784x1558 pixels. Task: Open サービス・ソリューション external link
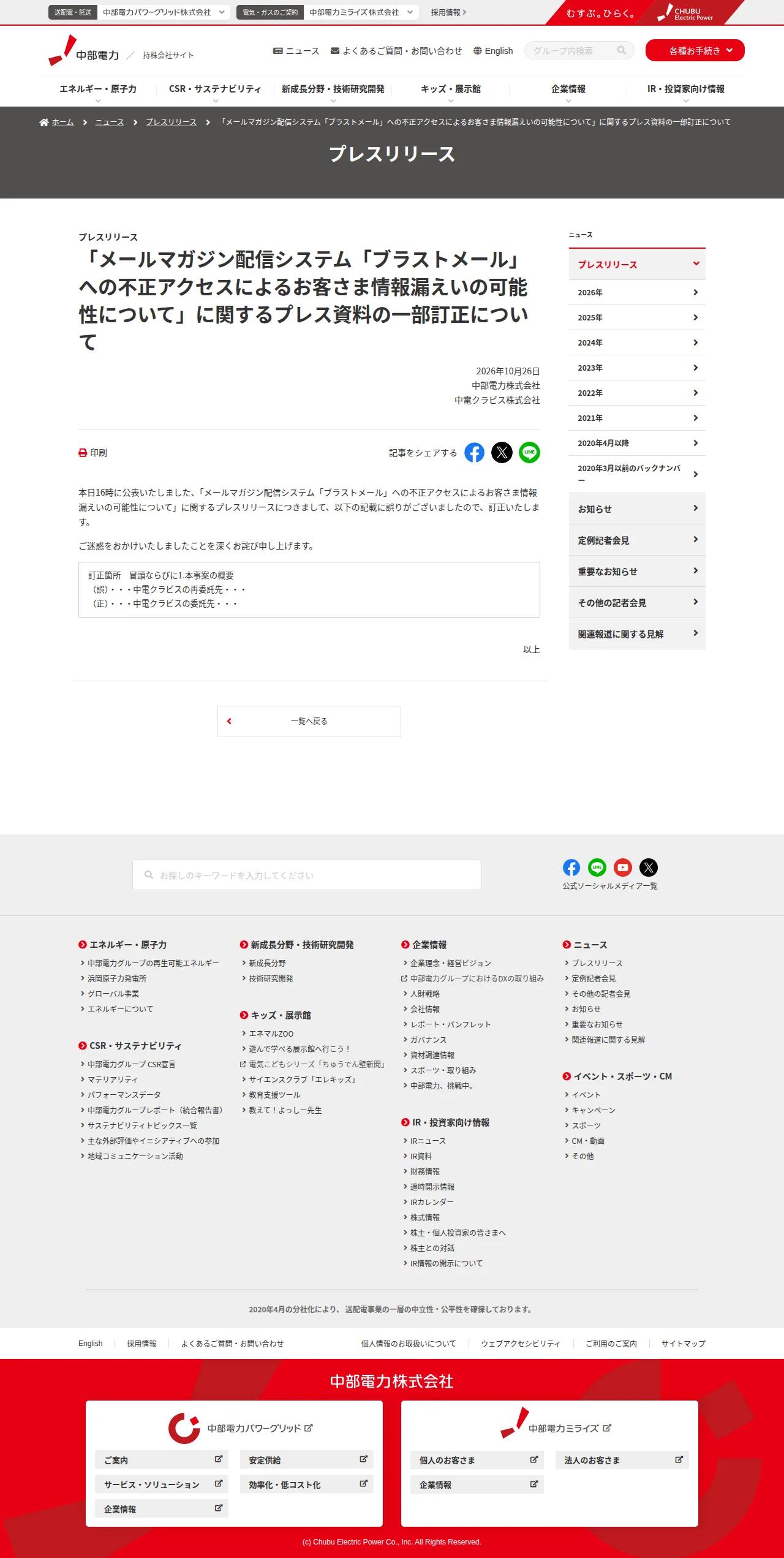click(x=162, y=1484)
